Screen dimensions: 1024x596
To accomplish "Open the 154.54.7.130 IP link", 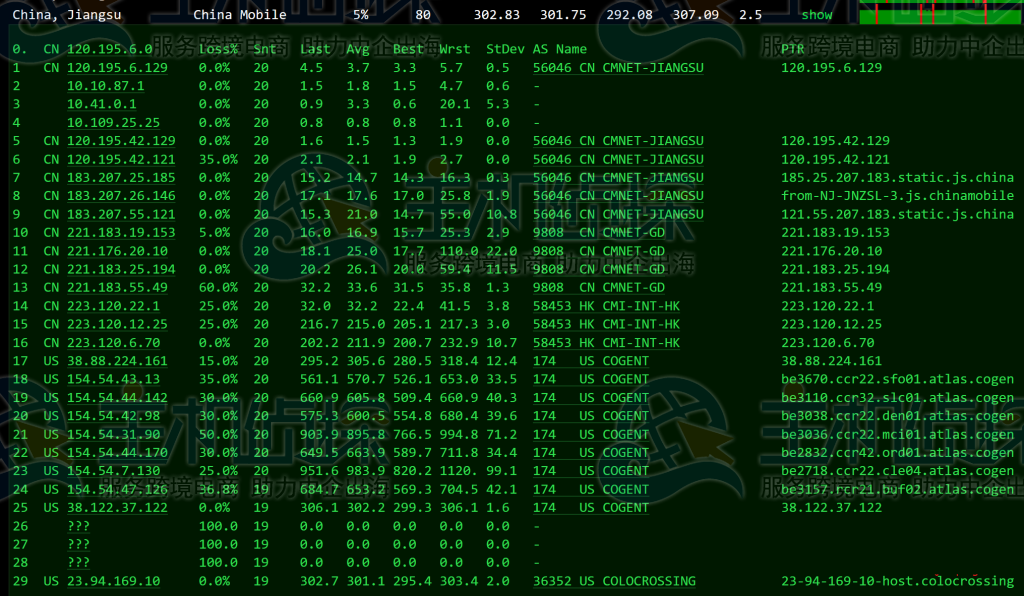I will 113,471.
